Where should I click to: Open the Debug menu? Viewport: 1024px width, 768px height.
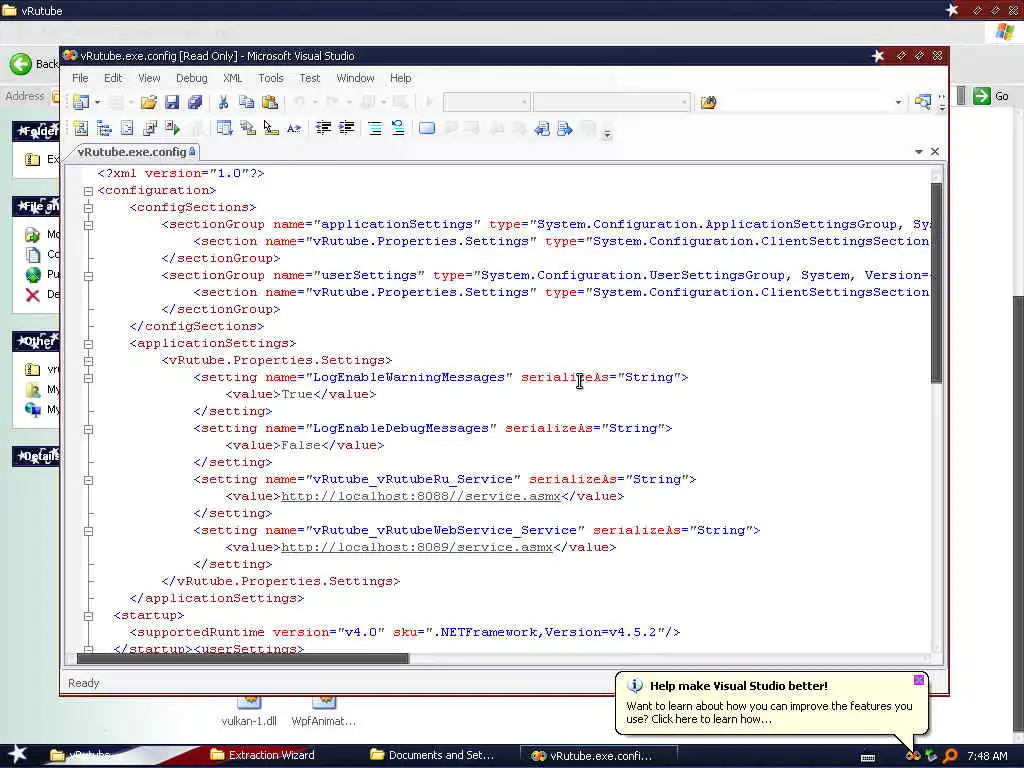pos(191,78)
